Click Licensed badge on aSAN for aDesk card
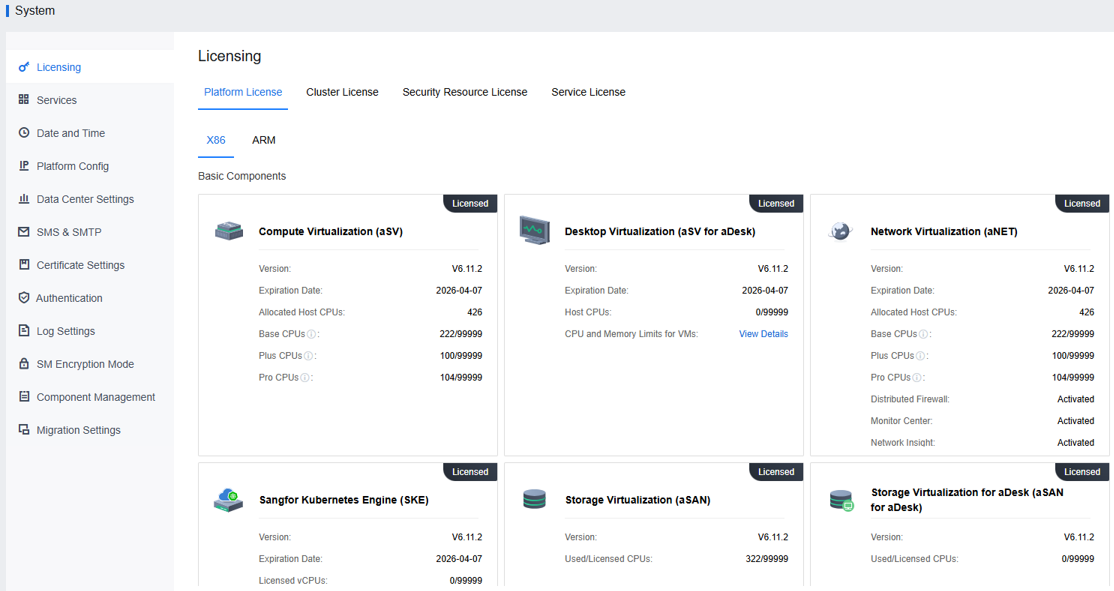Image resolution: width=1114 pixels, height=591 pixels. click(1082, 472)
